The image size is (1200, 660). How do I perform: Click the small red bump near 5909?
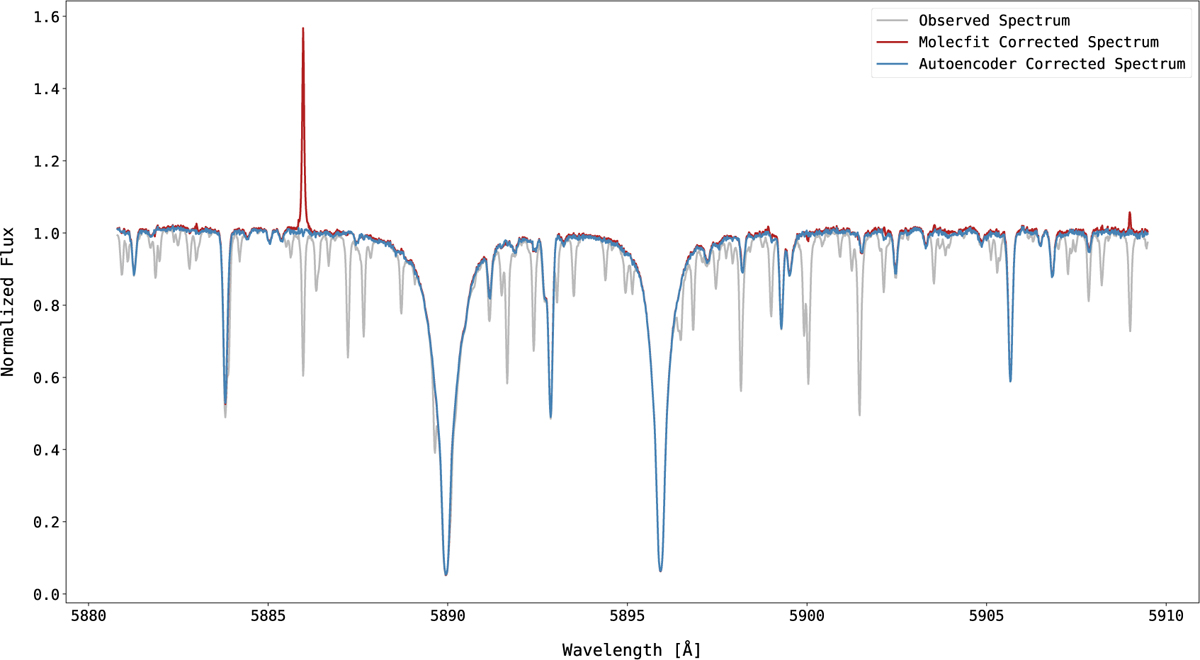tap(1129, 213)
